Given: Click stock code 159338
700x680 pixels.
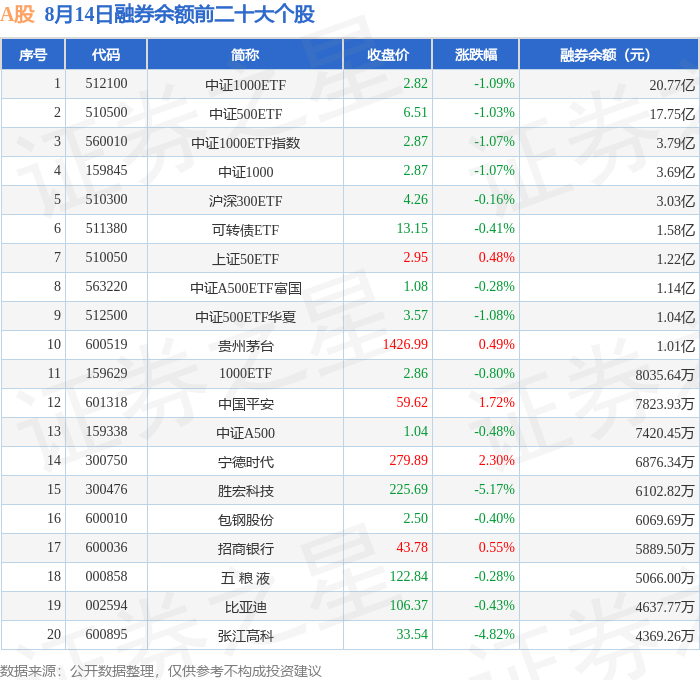Looking at the screenshot, I should click(x=106, y=431).
